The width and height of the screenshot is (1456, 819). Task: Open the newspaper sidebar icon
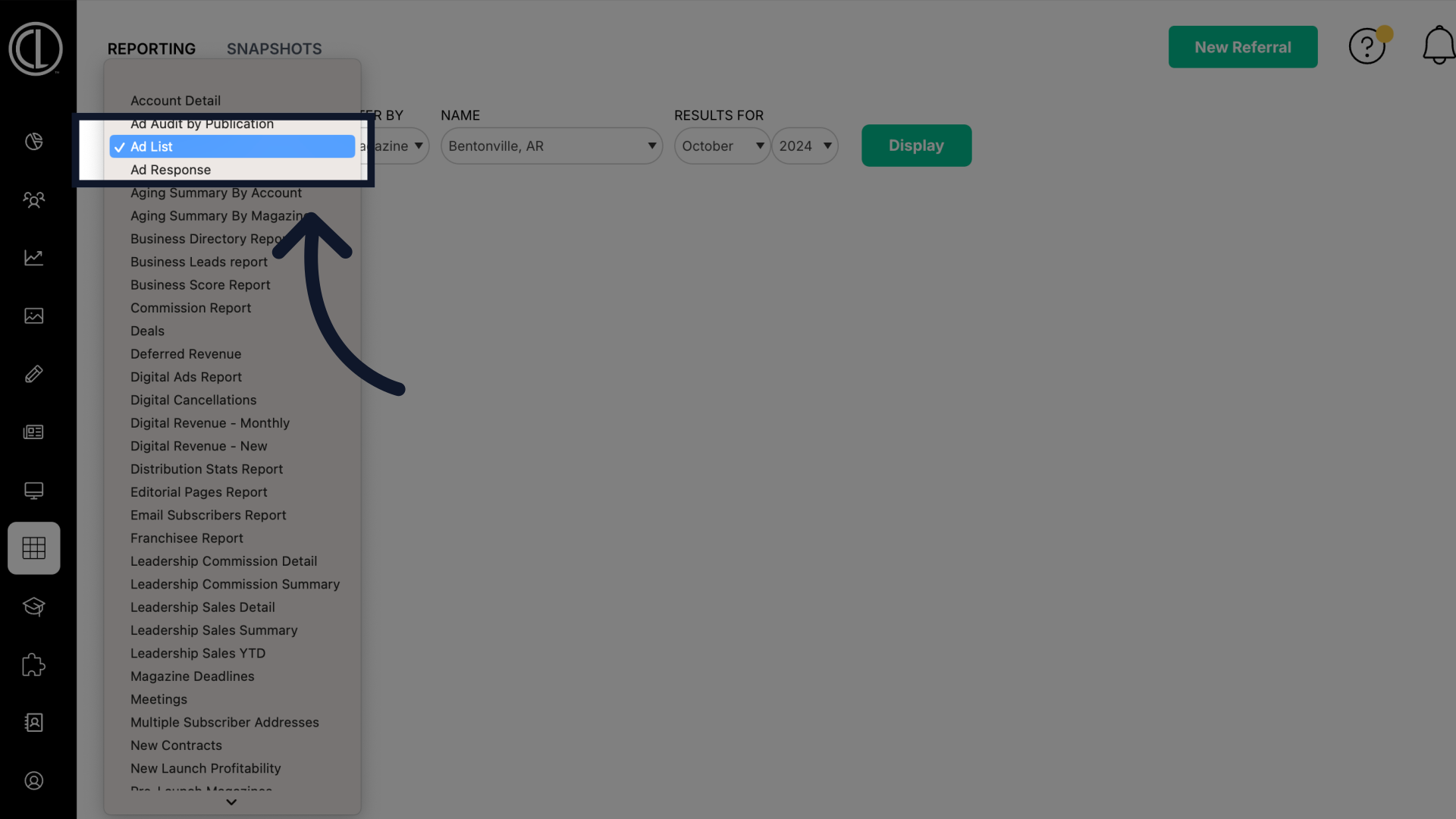34,432
